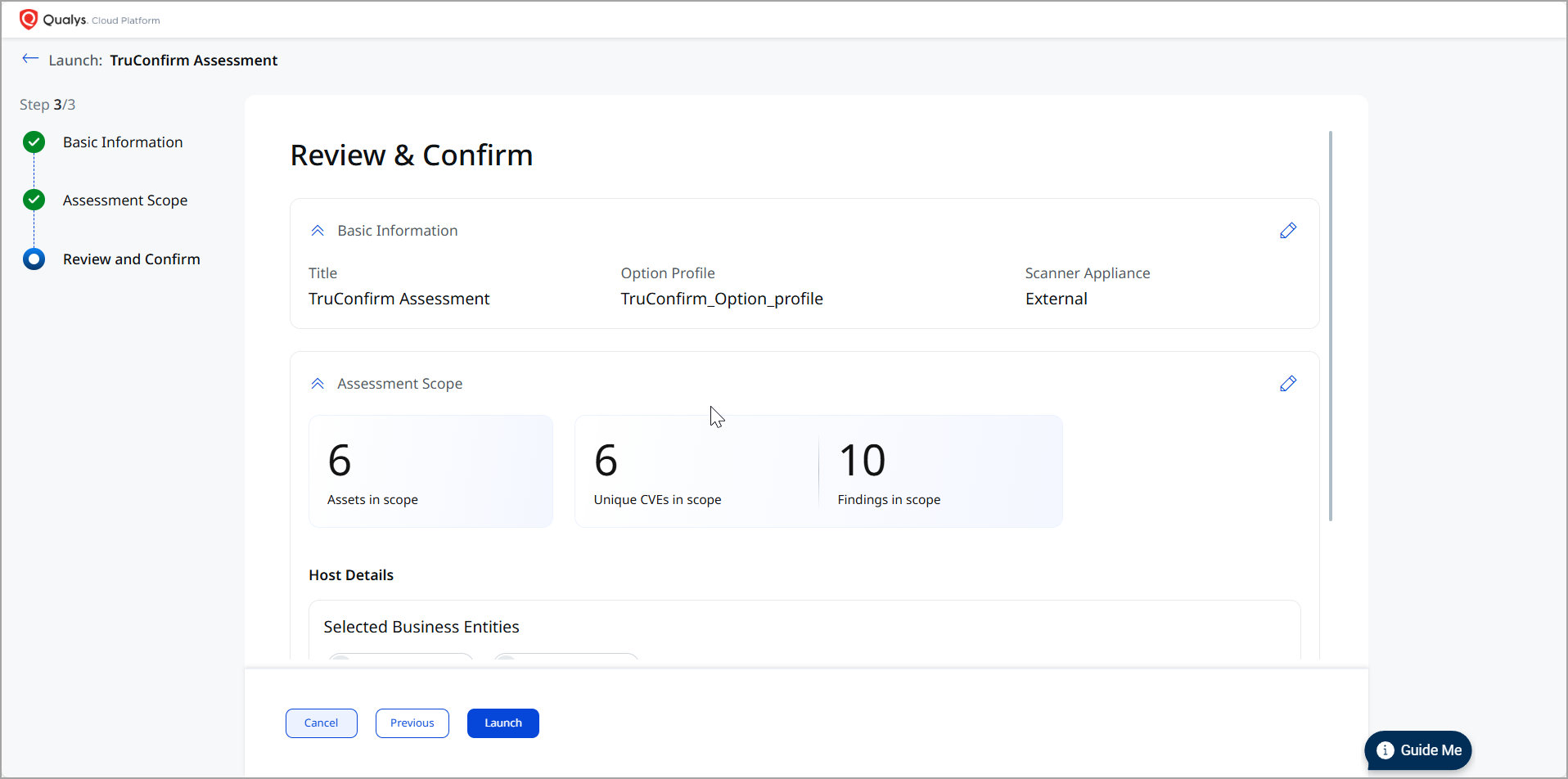Viewport: 1568px width, 779px height.
Task: Edit Basic Information via pencil icon
Action: point(1287,231)
